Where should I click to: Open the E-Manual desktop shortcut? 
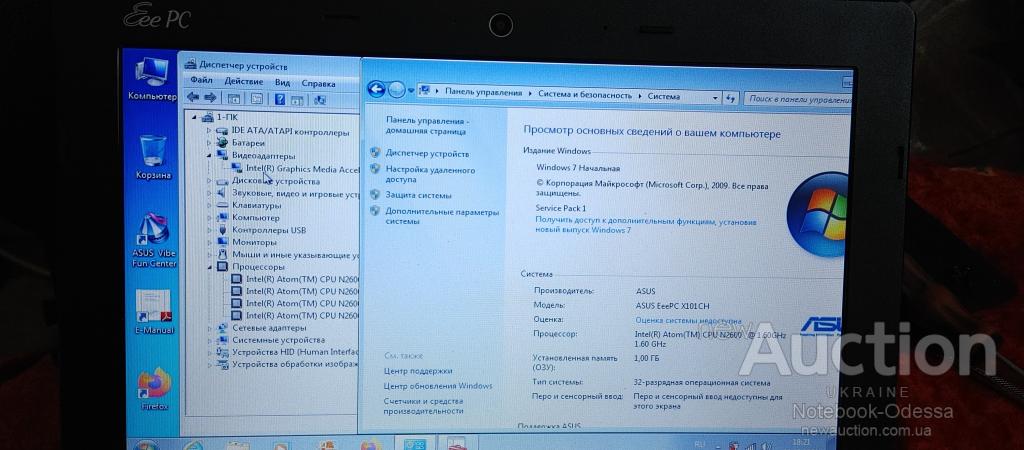point(154,312)
